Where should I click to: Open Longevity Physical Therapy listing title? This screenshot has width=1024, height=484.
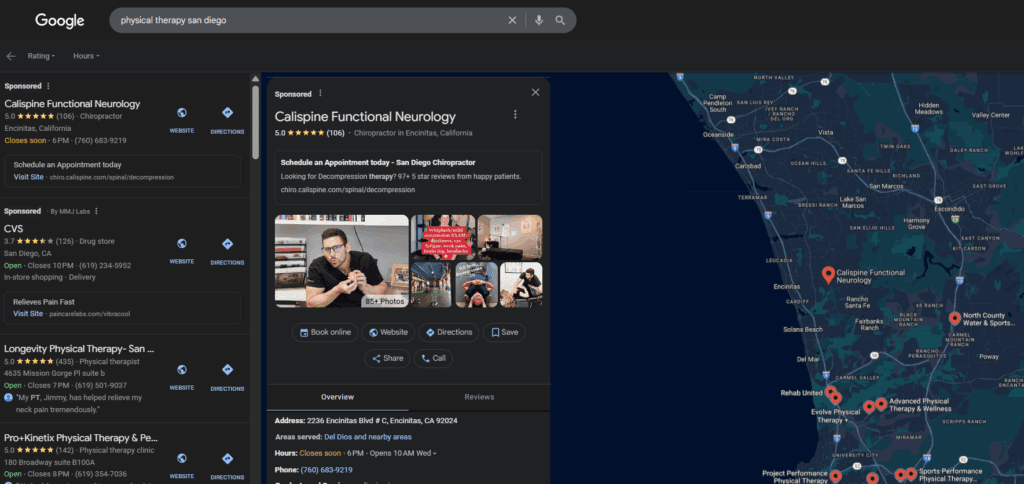pyautogui.click(x=79, y=349)
